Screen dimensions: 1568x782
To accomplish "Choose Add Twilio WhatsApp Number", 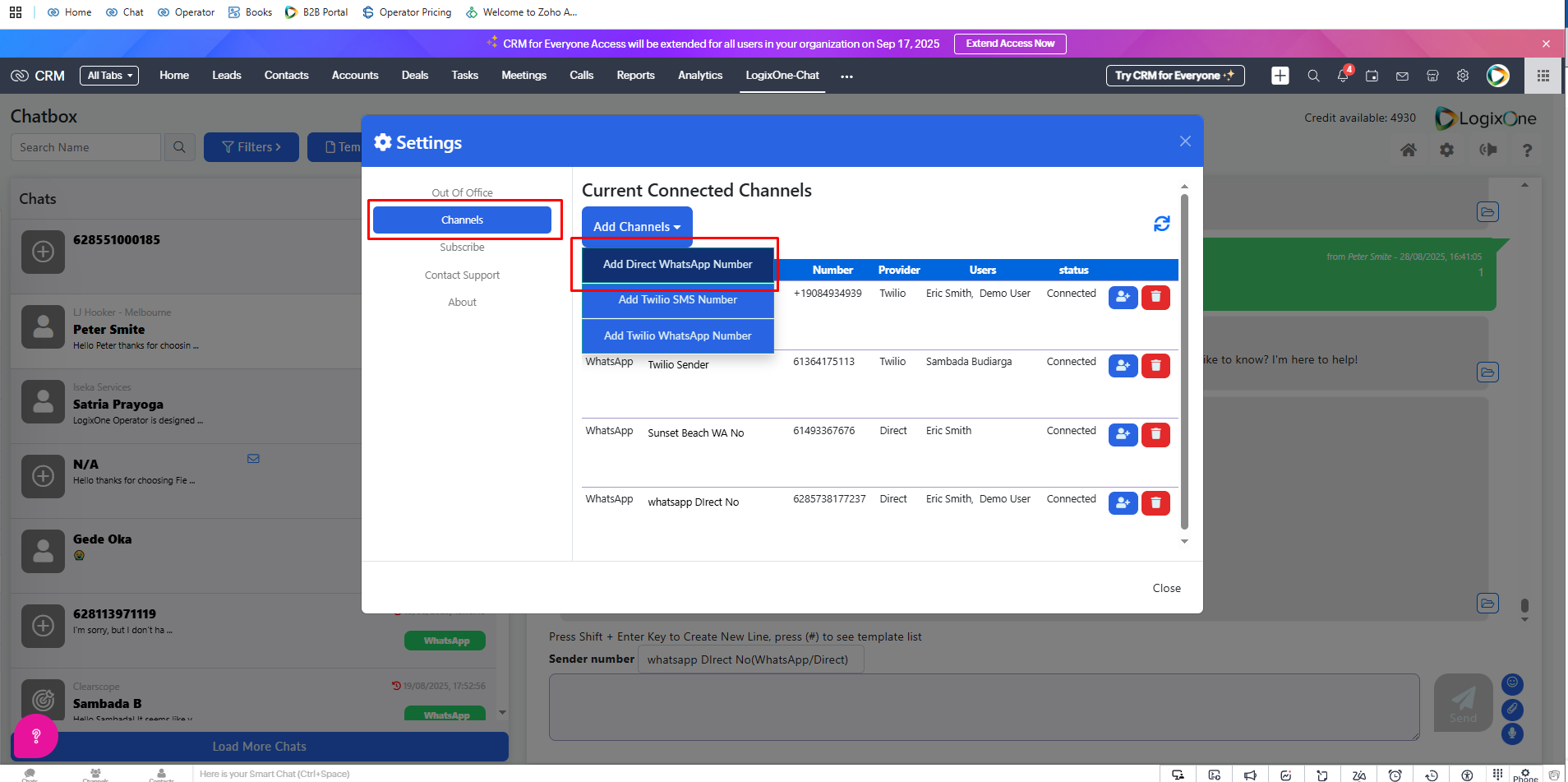I will pos(677,335).
